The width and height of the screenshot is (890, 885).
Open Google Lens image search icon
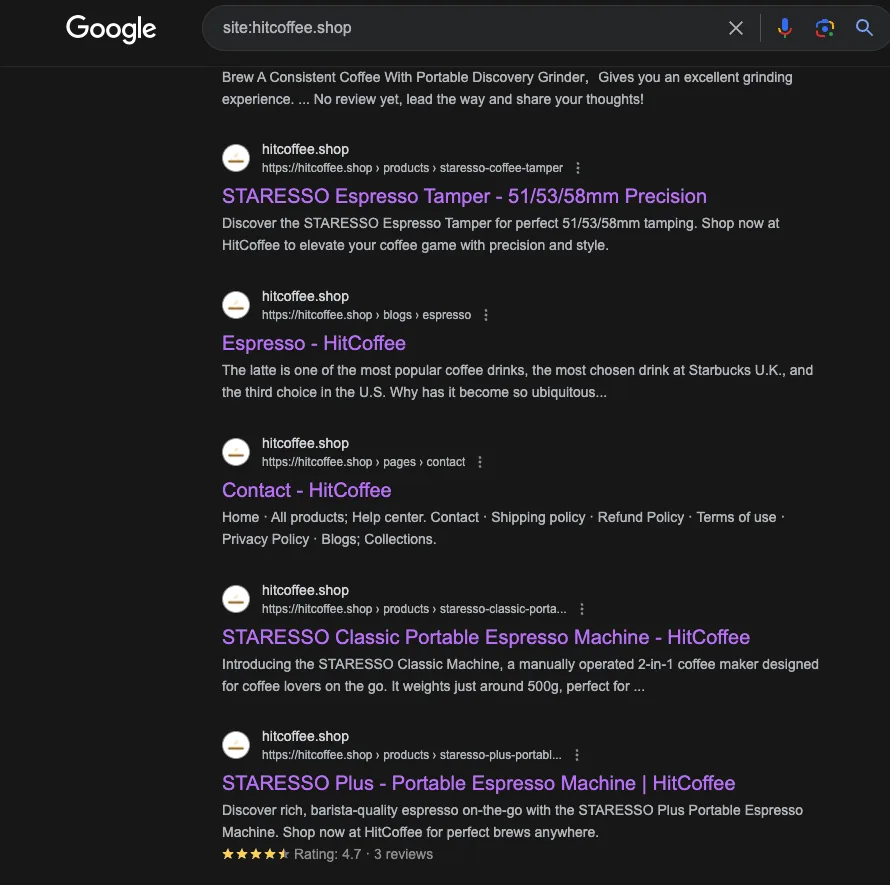(824, 28)
